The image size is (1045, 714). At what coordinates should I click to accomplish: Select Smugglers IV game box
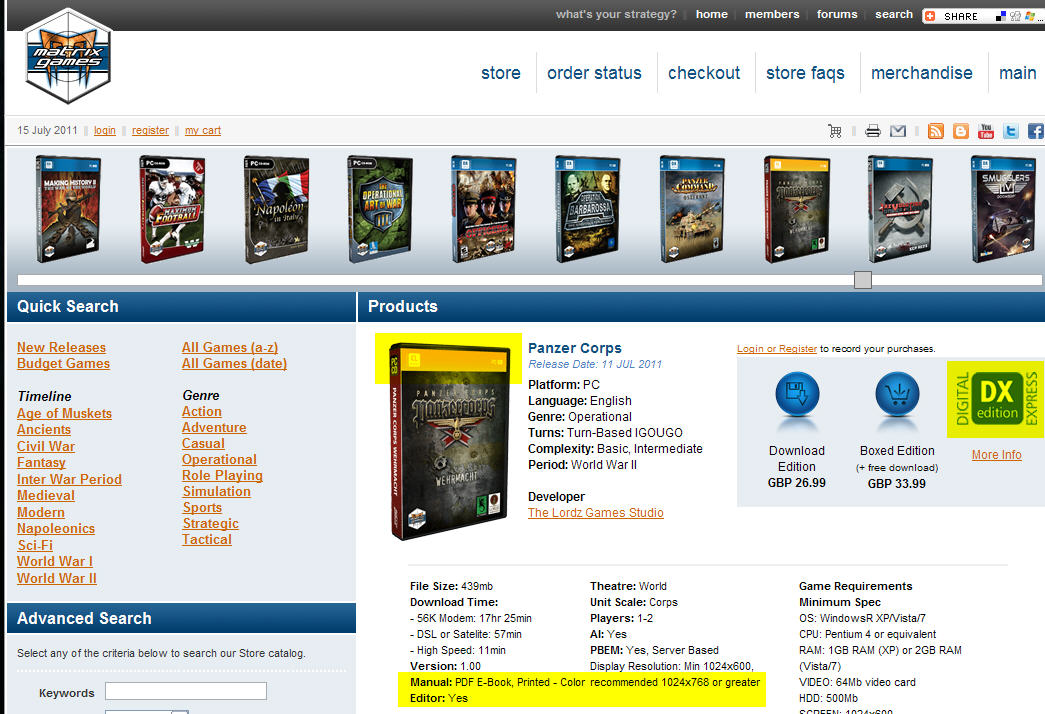point(1004,209)
